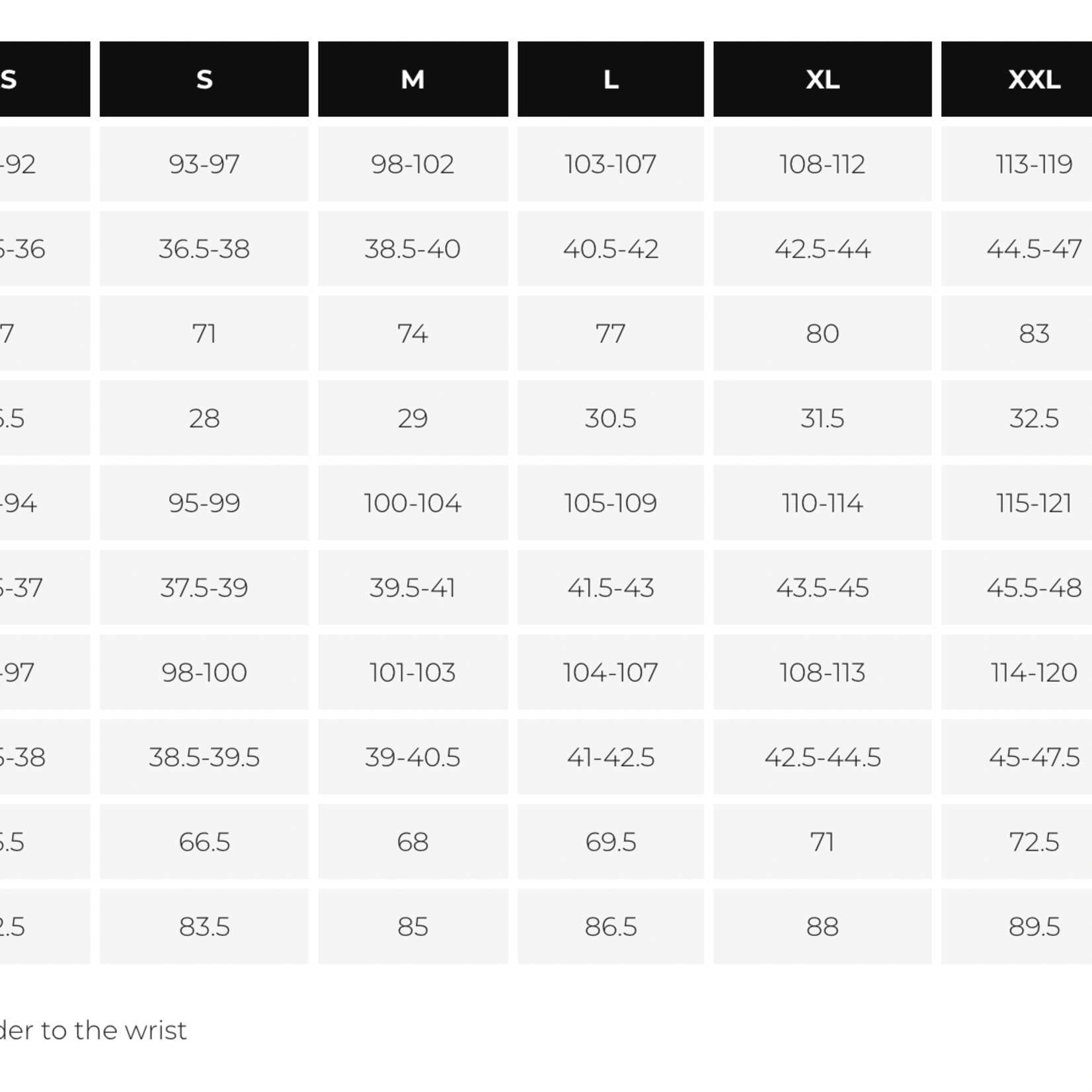
Task: Click the 38.5-39.5 cell
Action: click(x=204, y=757)
